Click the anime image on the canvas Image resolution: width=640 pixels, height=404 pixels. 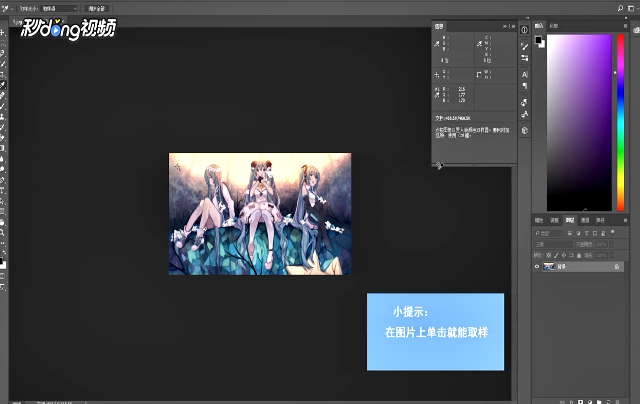pos(260,214)
